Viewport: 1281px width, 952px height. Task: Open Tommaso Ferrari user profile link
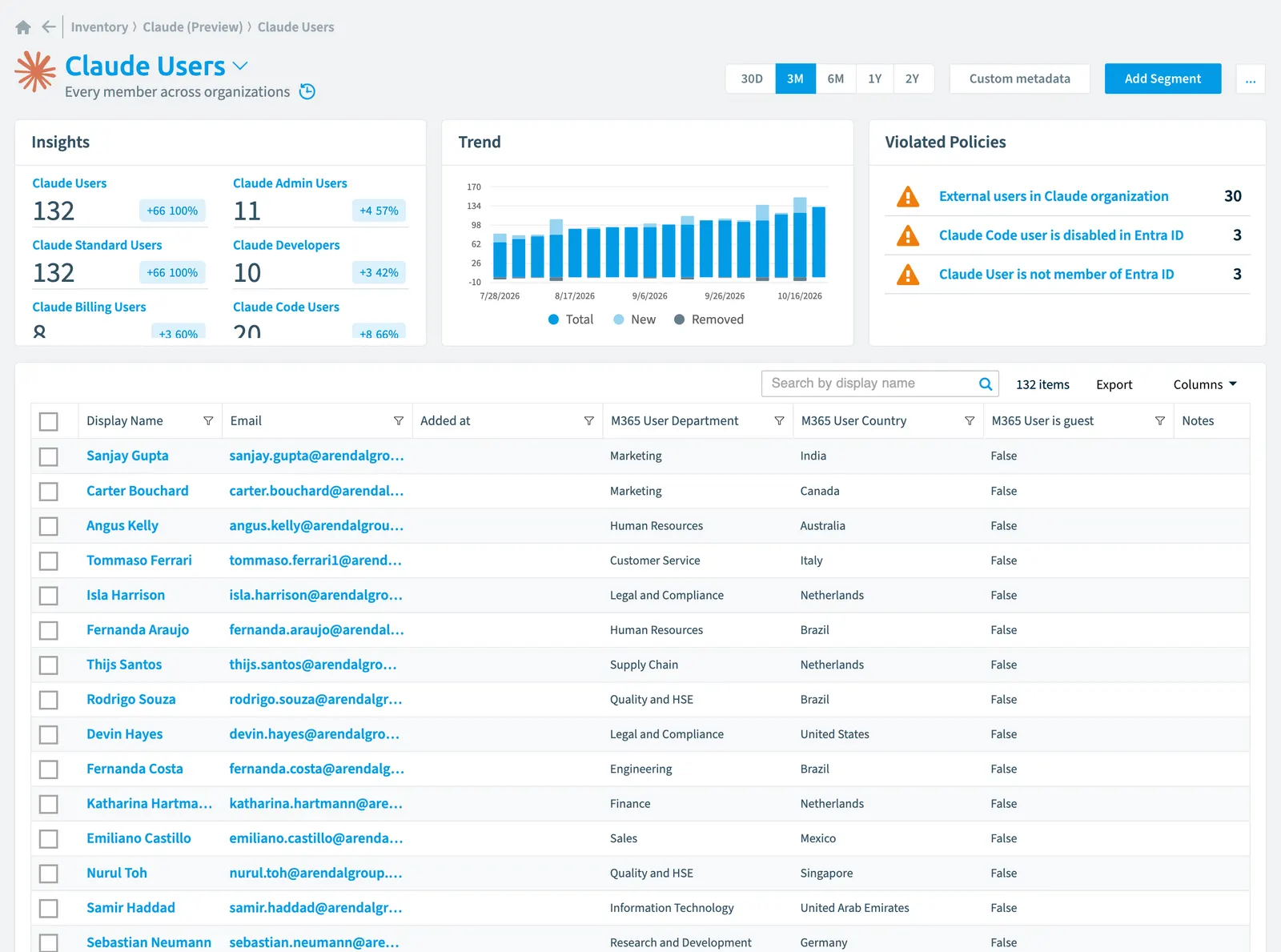139,560
